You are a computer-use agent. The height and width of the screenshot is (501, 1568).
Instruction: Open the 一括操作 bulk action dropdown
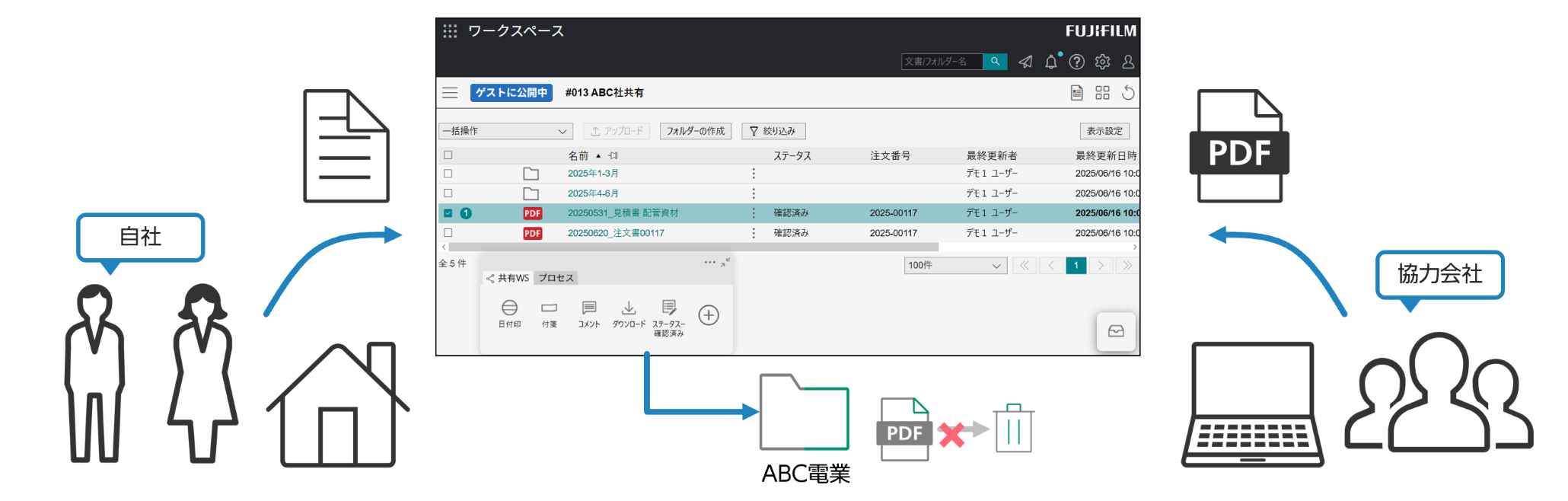pyautogui.click(x=505, y=131)
